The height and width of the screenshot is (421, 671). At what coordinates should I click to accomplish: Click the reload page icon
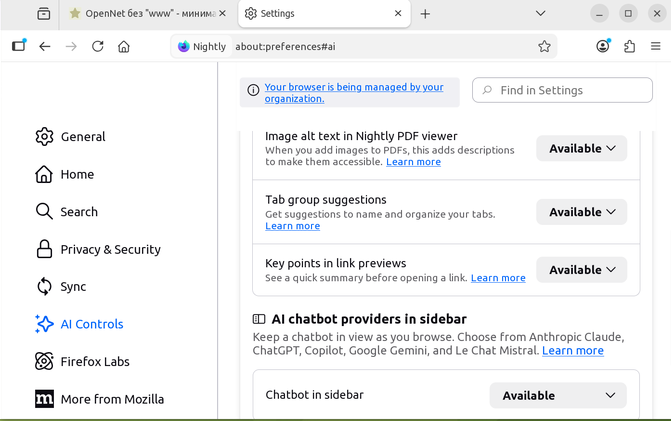point(98,46)
